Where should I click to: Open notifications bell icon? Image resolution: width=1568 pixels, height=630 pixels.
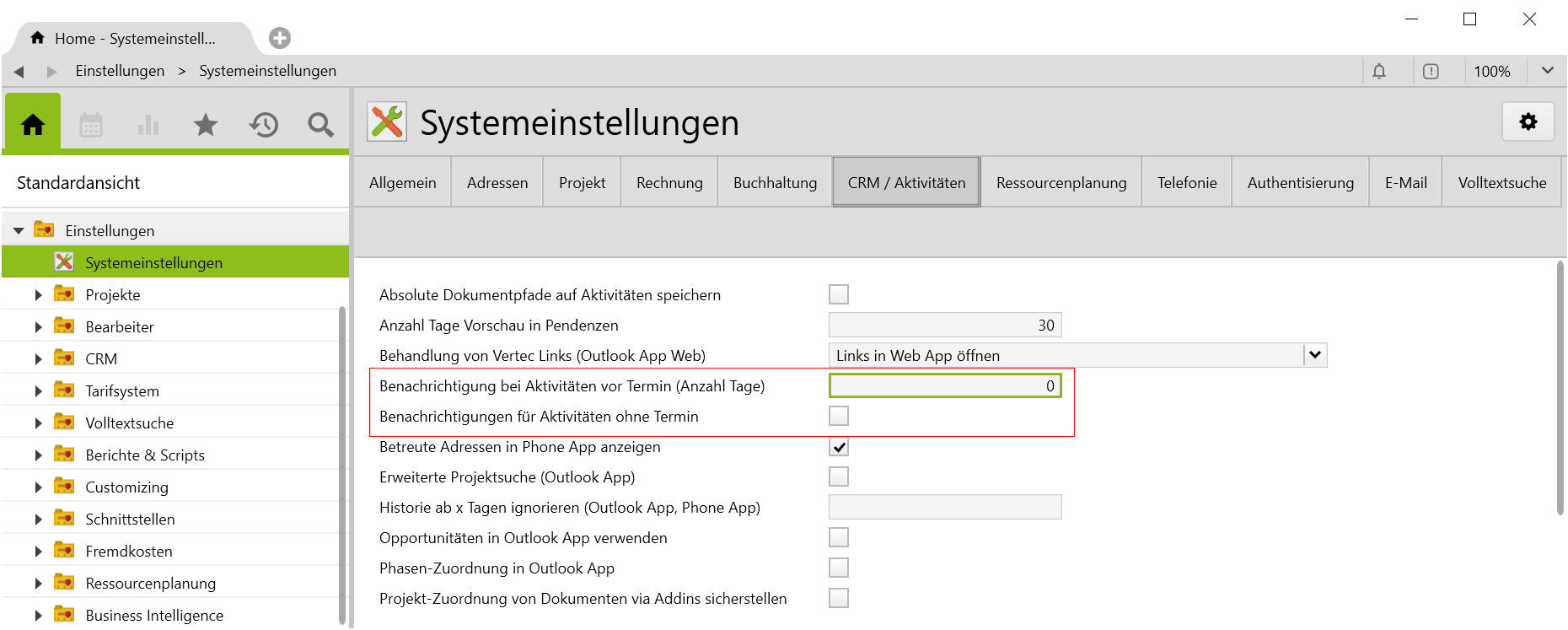pyautogui.click(x=1379, y=72)
